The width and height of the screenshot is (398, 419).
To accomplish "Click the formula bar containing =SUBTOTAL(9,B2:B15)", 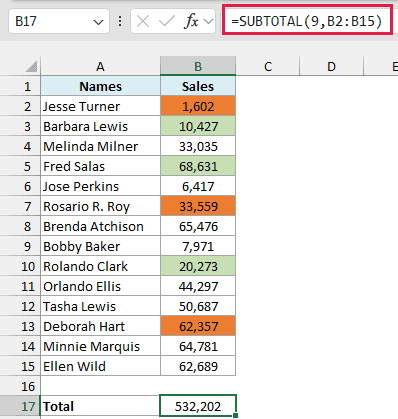I will pyautogui.click(x=308, y=22).
